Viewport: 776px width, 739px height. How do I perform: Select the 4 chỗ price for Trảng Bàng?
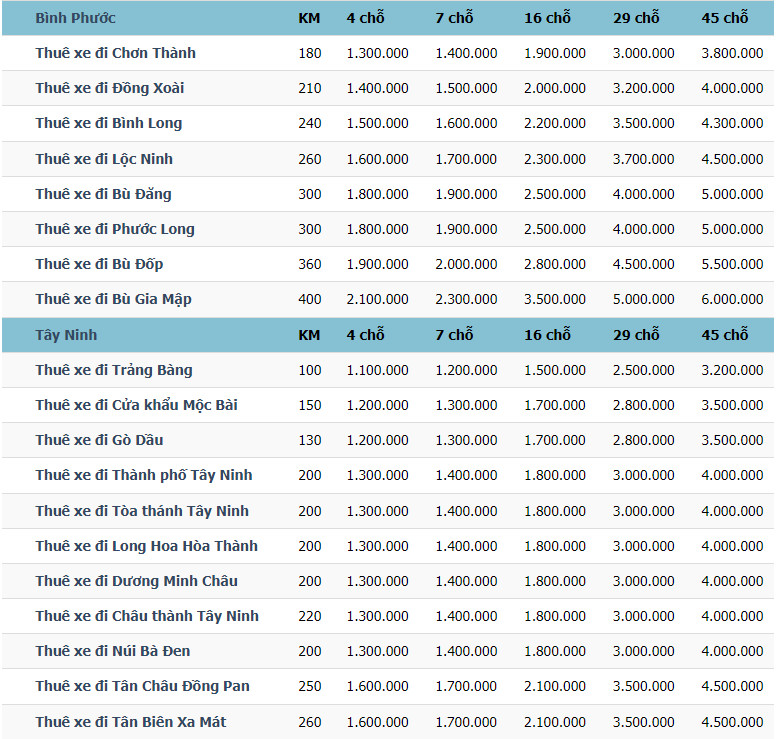[377, 370]
